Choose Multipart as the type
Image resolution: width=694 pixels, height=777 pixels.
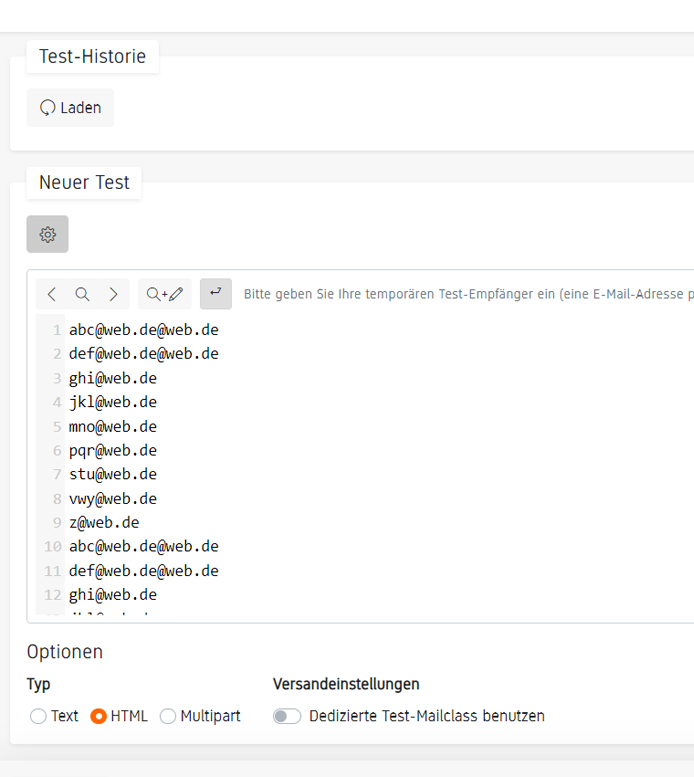tap(168, 716)
